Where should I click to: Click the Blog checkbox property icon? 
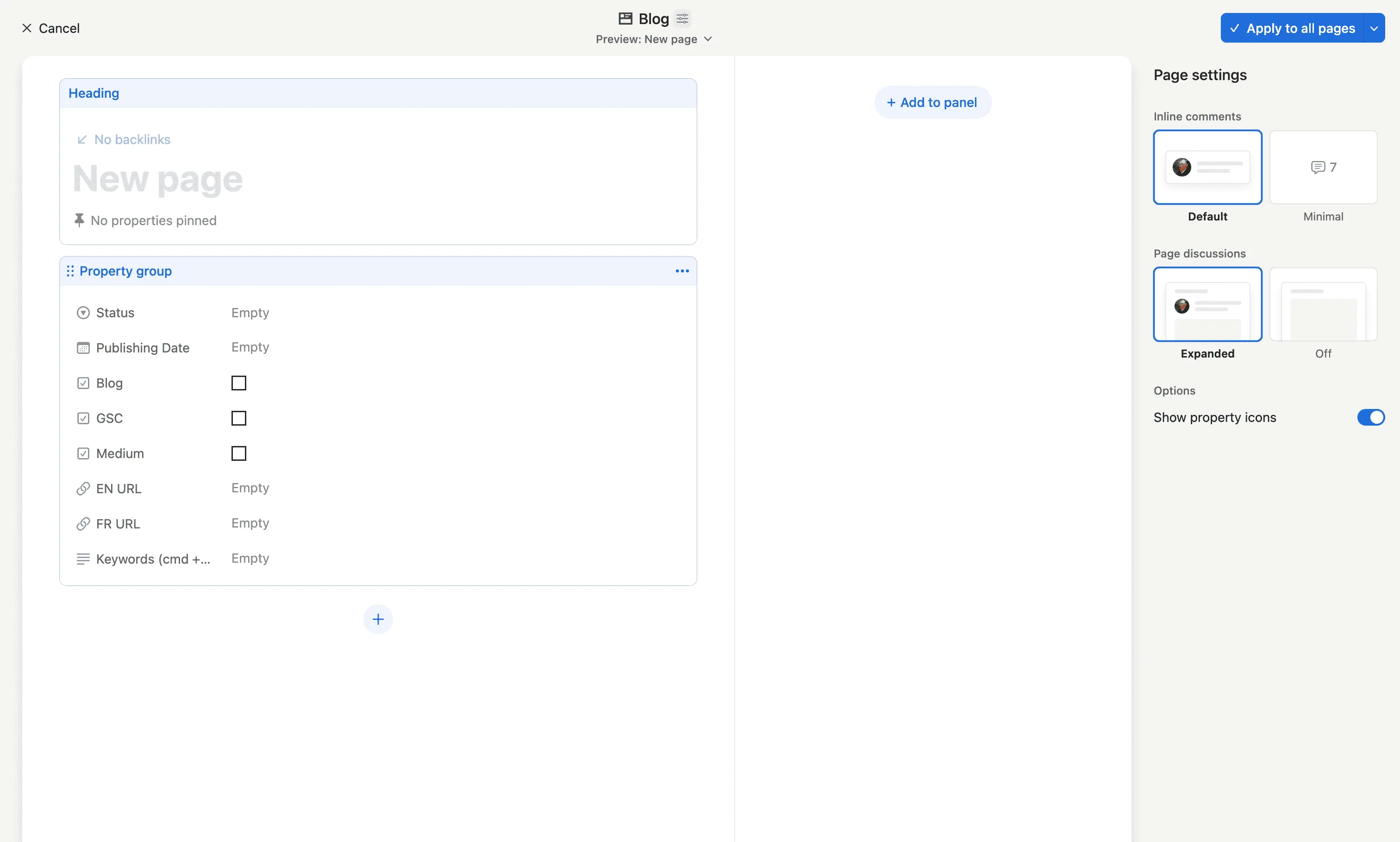83,383
